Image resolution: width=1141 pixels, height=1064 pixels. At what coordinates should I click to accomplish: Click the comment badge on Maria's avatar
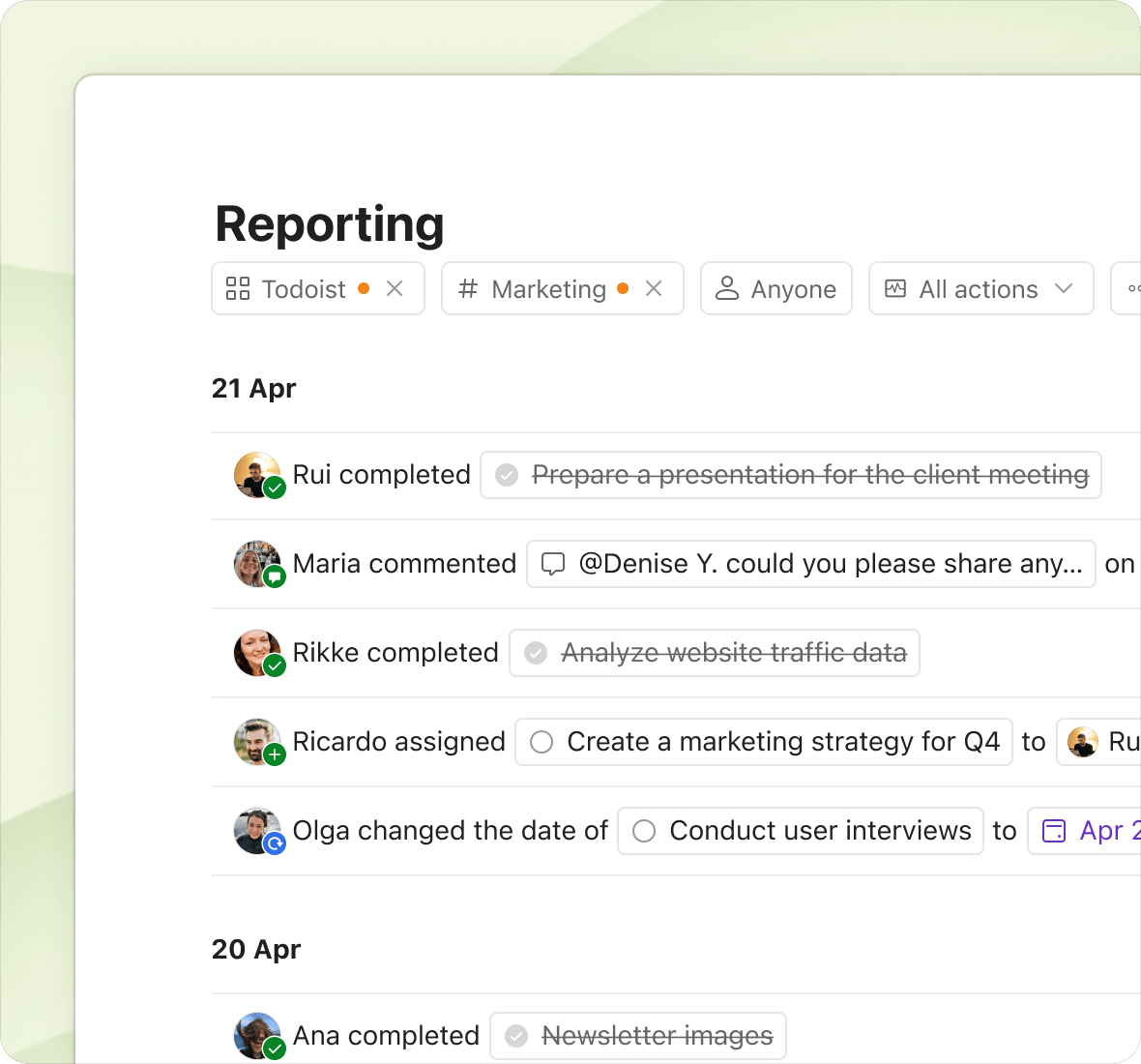[275, 576]
